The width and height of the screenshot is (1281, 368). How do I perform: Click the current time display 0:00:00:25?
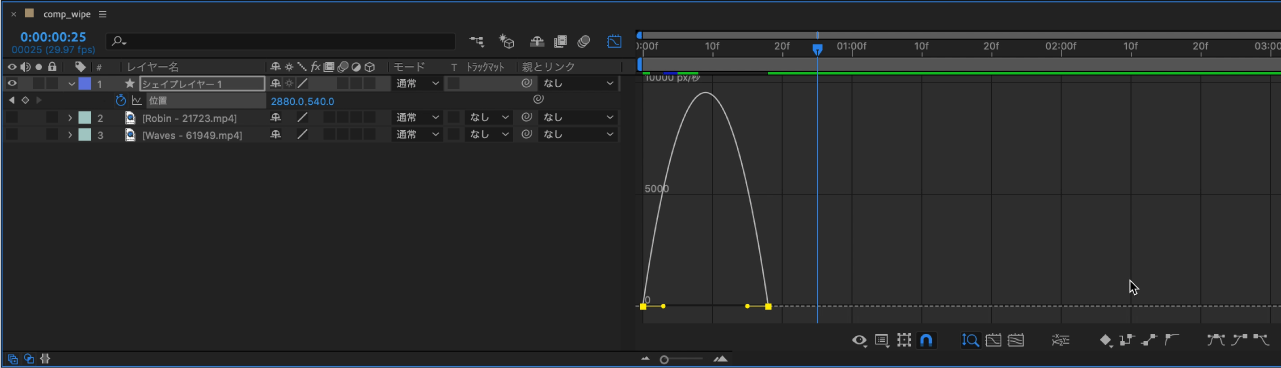pyautogui.click(x=53, y=37)
